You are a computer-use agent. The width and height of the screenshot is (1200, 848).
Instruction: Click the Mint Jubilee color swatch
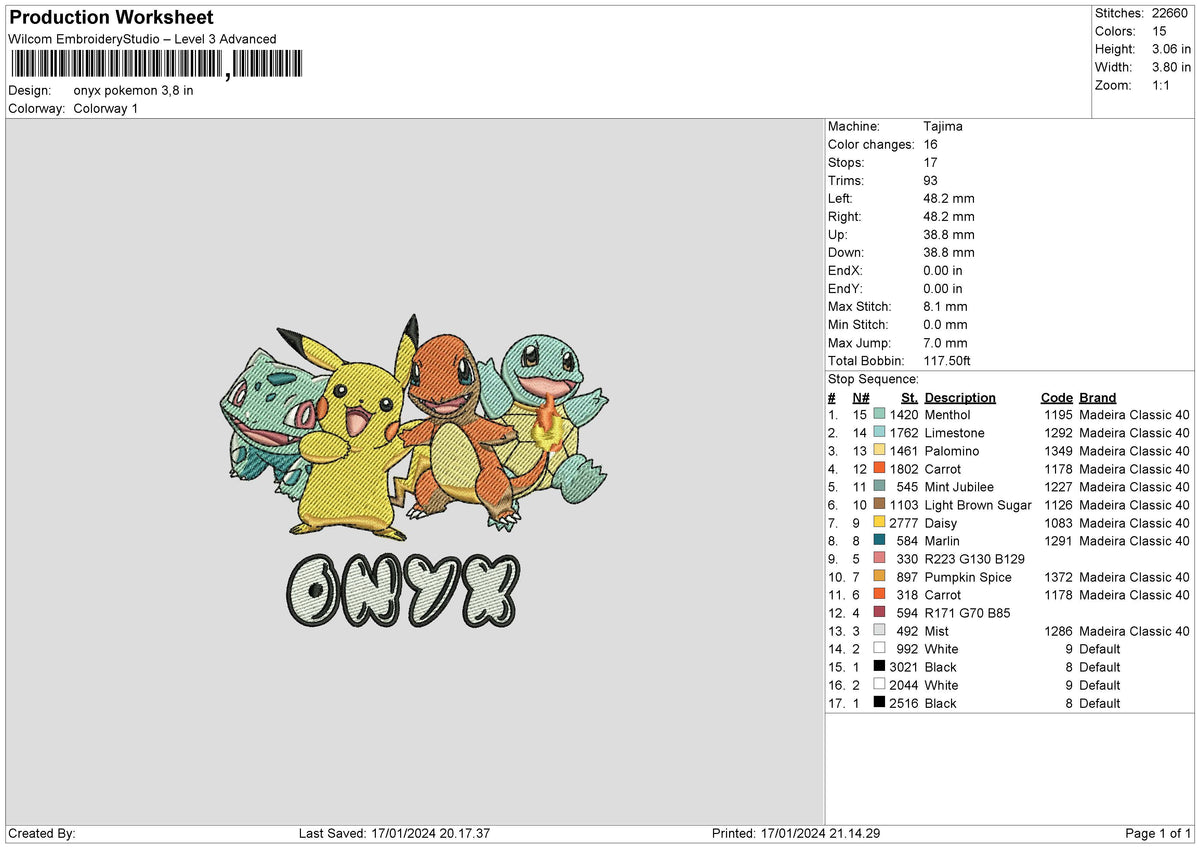879,487
